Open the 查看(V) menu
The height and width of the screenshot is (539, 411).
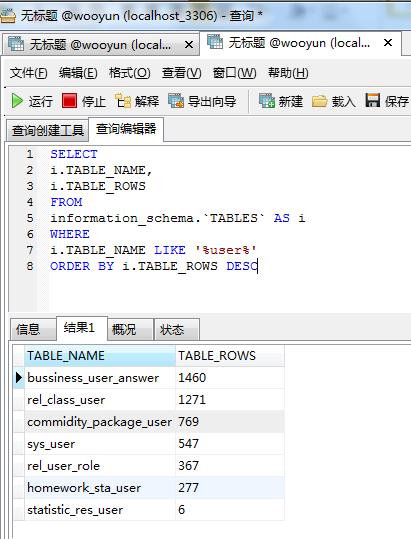click(181, 73)
